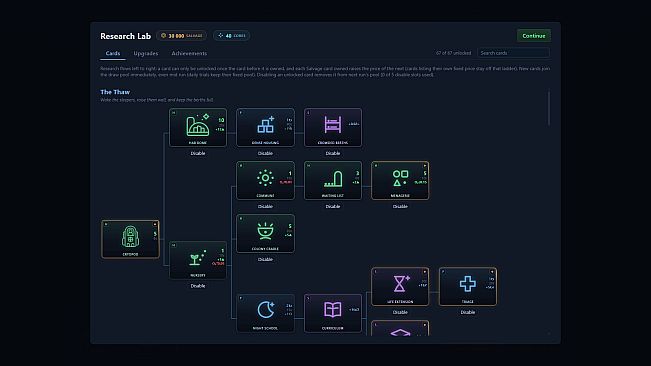Image resolution: width=651 pixels, height=366 pixels.
Task: Select the Crowded Berths bunk bed icon
Action: (333, 124)
